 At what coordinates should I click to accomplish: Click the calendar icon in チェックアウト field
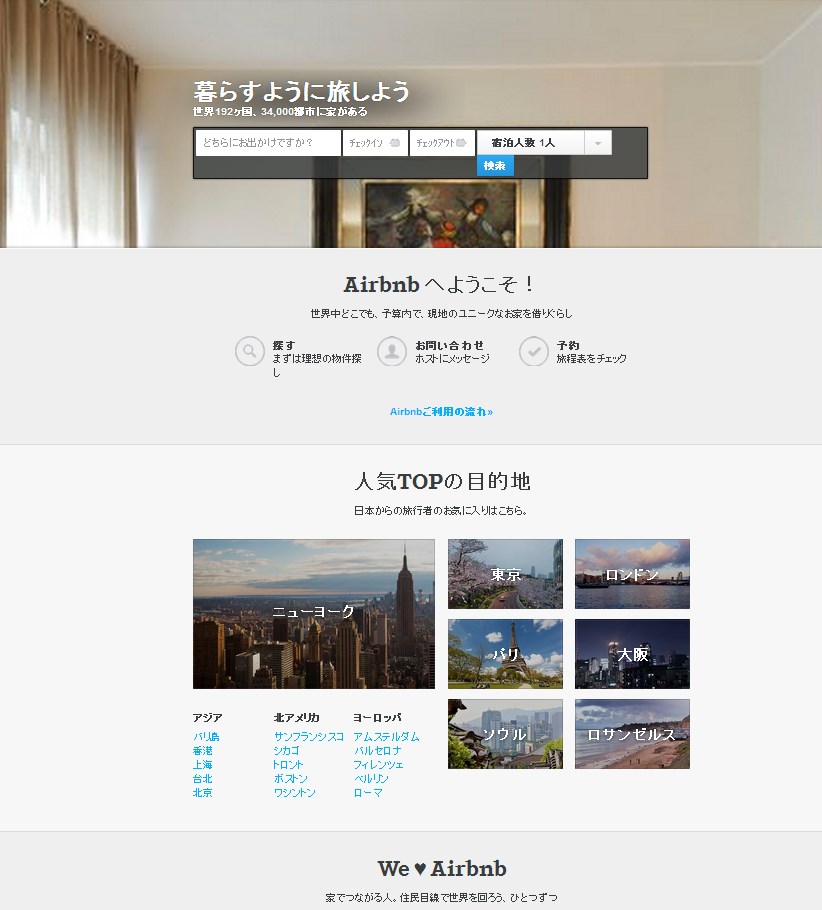pyautogui.click(x=462, y=143)
